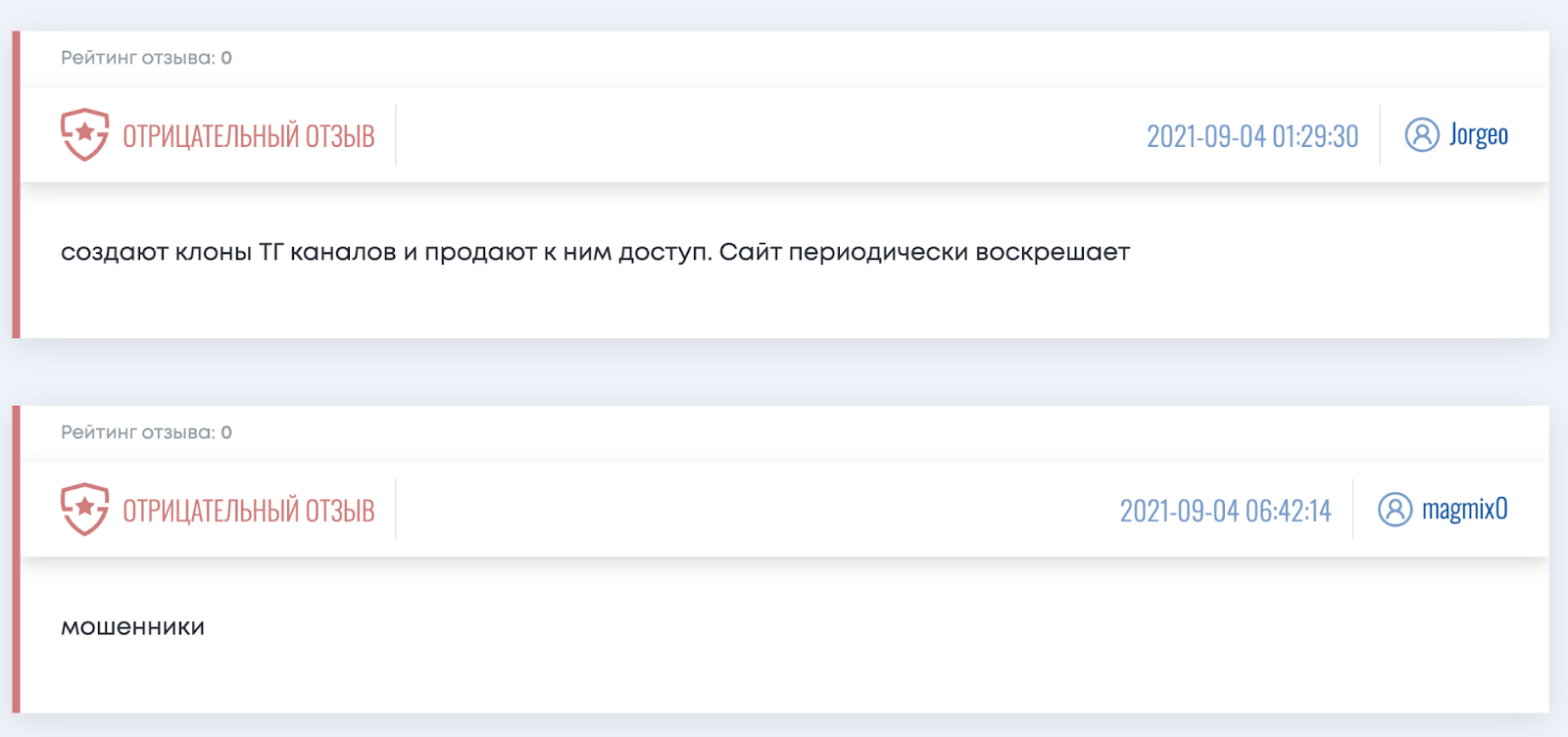Click 'Рейтинг отзыва: 0' above Jorgeo's review
Viewport: 1568px width, 737px height.
[146, 58]
